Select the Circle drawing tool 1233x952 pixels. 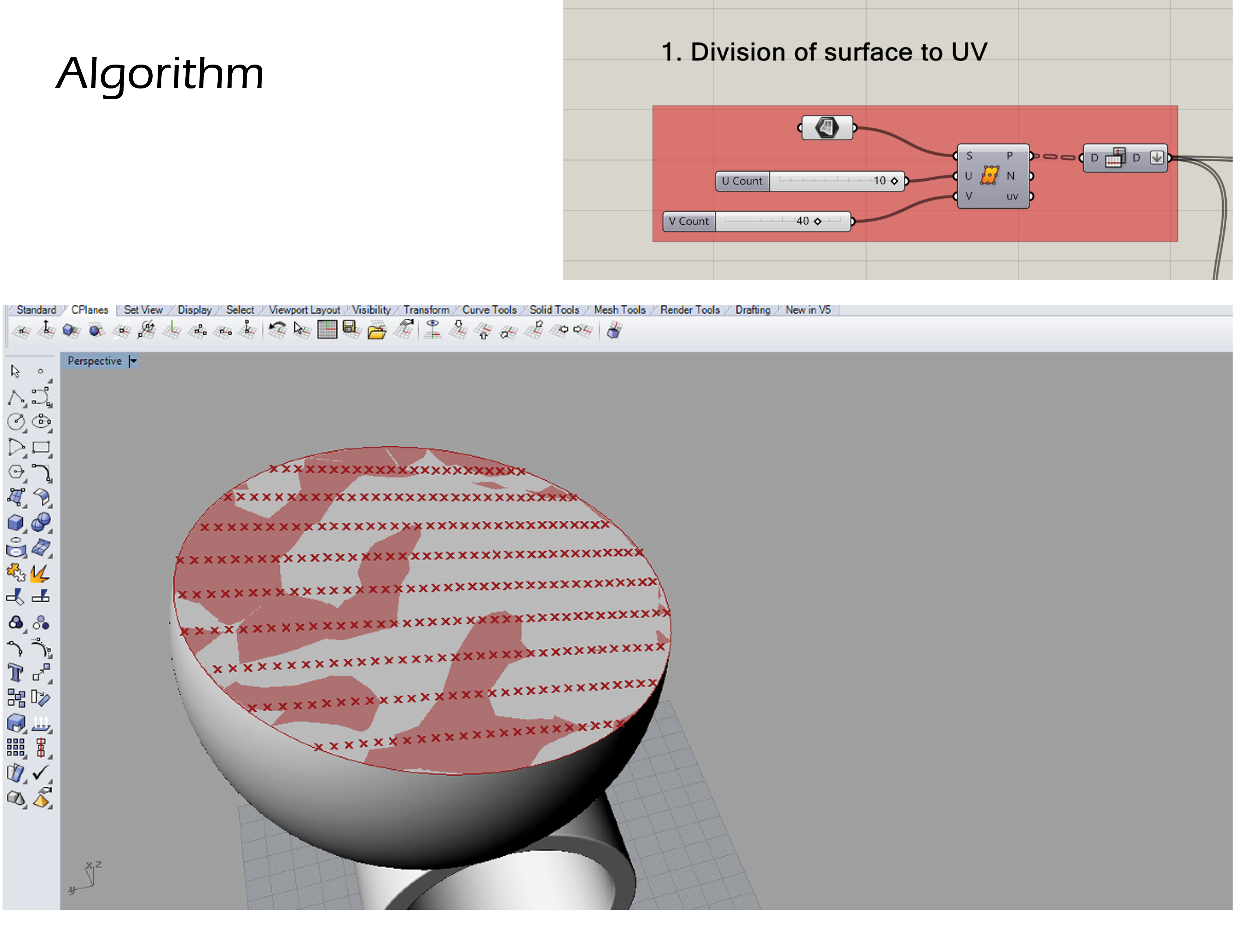[x=16, y=421]
